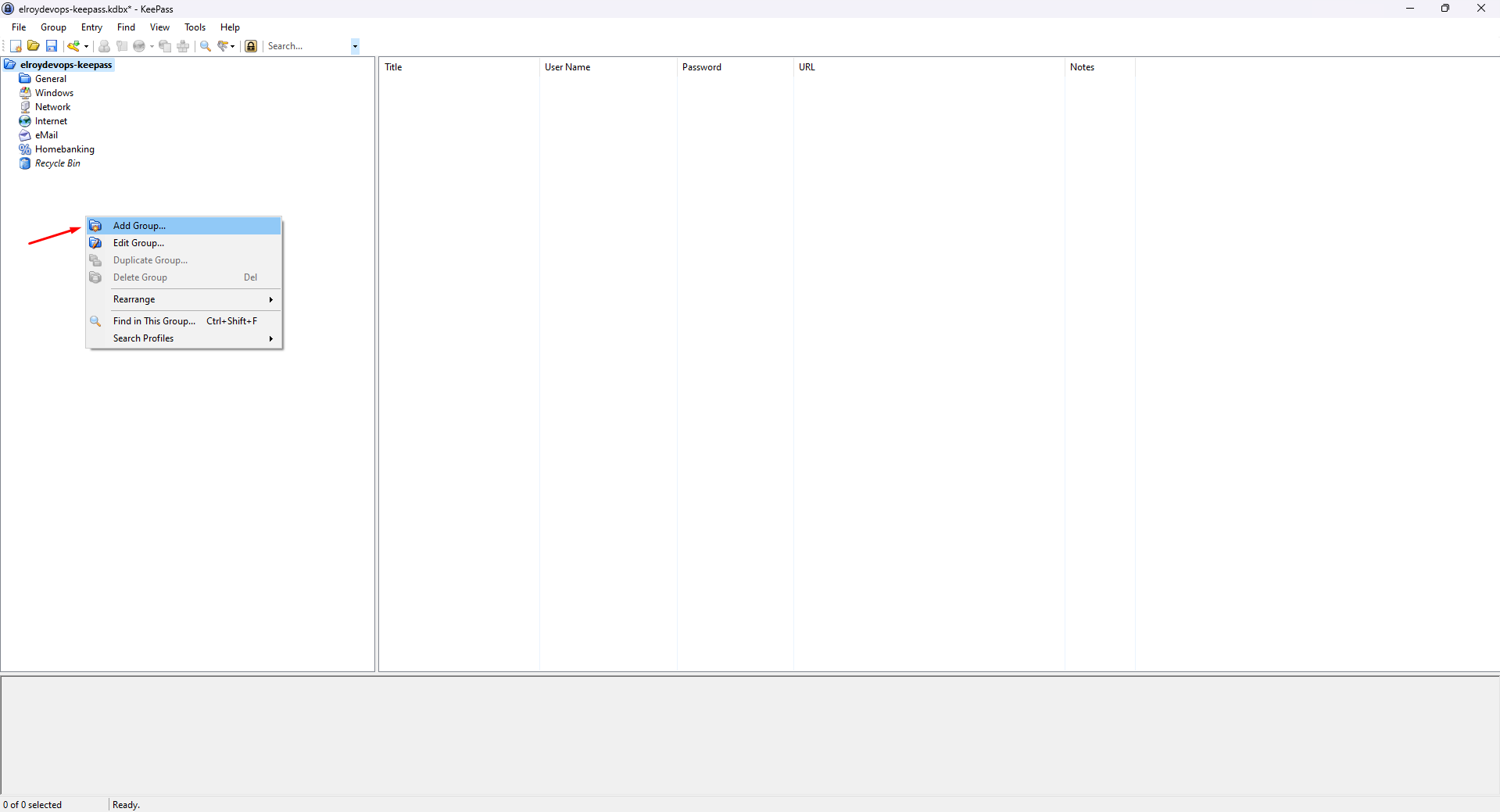The width and height of the screenshot is (1500, 812).
Task: Open the Show Entries dropdown arrow
Action: click(x=233, y=46)
